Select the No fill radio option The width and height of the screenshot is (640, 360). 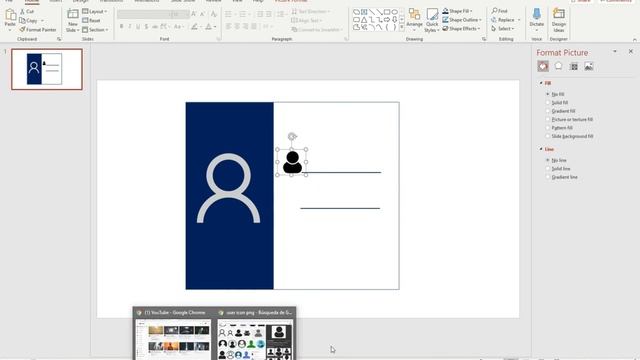point(556,94)
